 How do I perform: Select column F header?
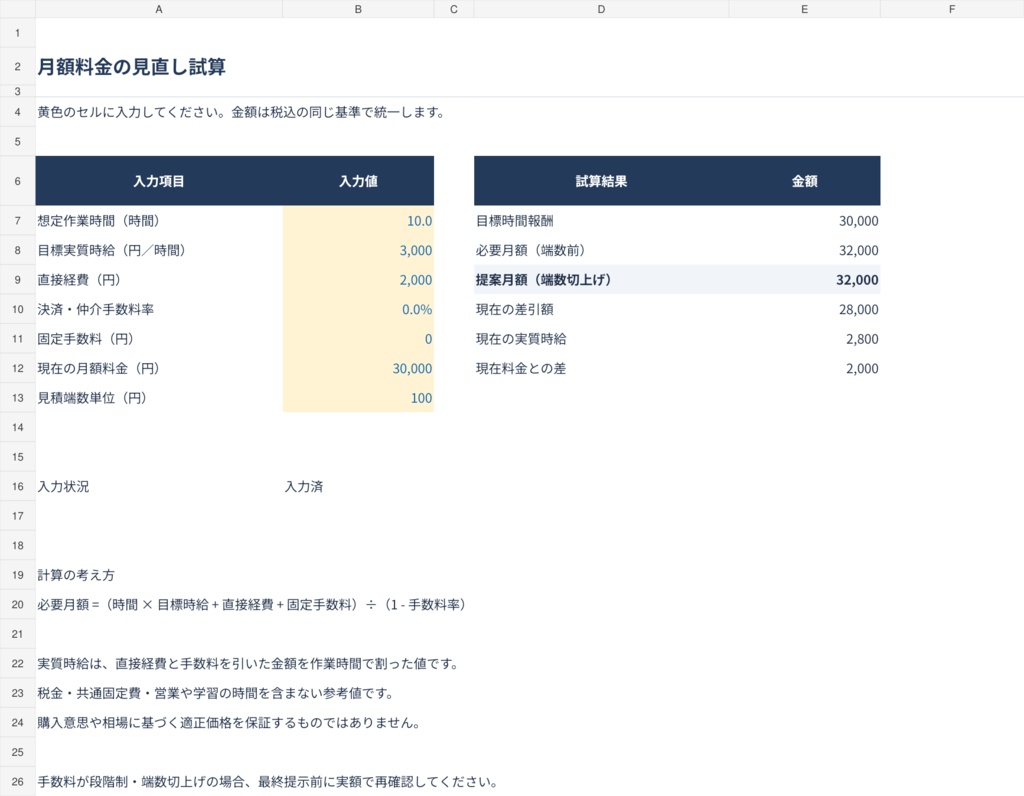(x=952, y=9)
